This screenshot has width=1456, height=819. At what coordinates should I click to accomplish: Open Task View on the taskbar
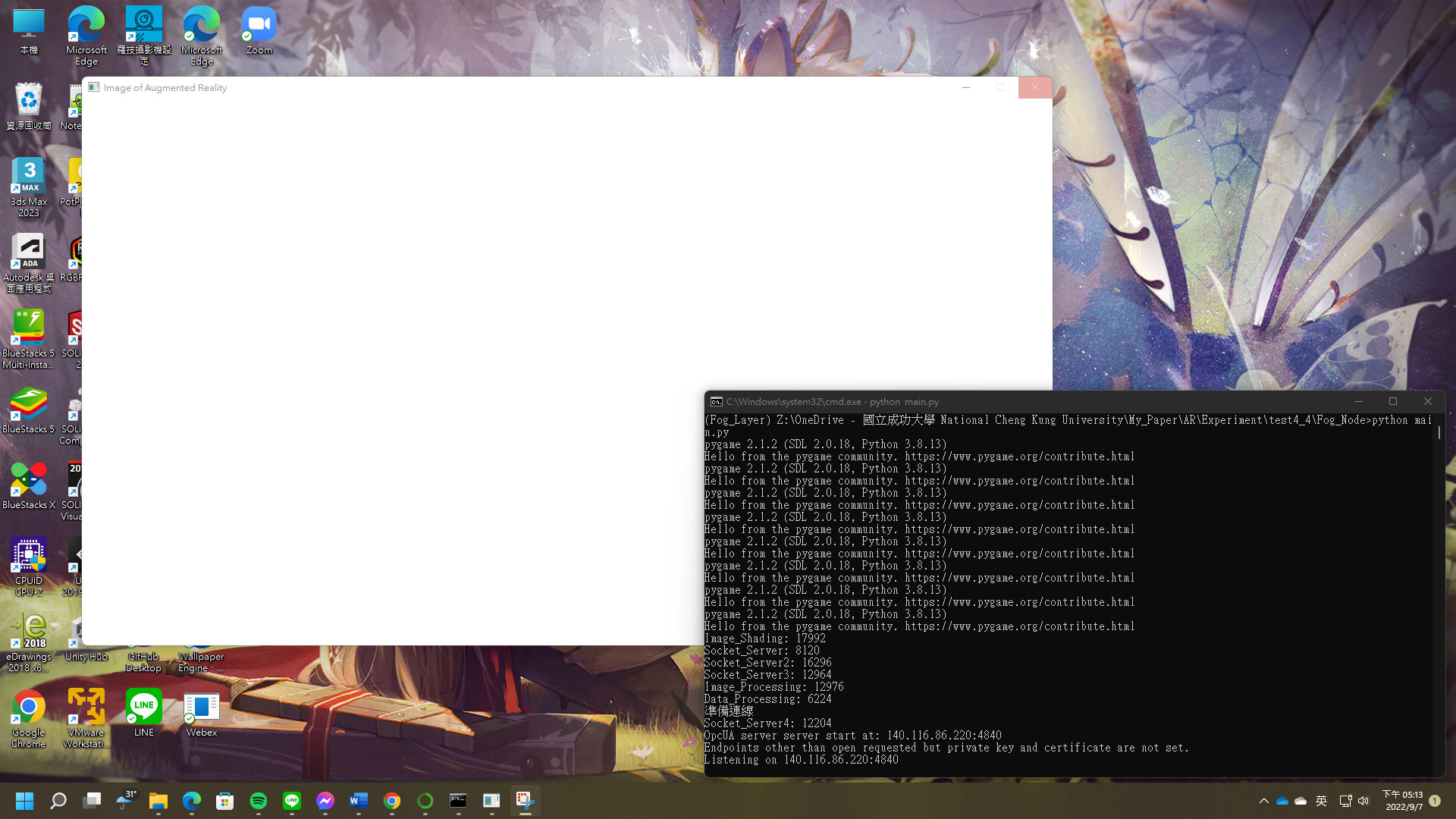pos(92,801)
